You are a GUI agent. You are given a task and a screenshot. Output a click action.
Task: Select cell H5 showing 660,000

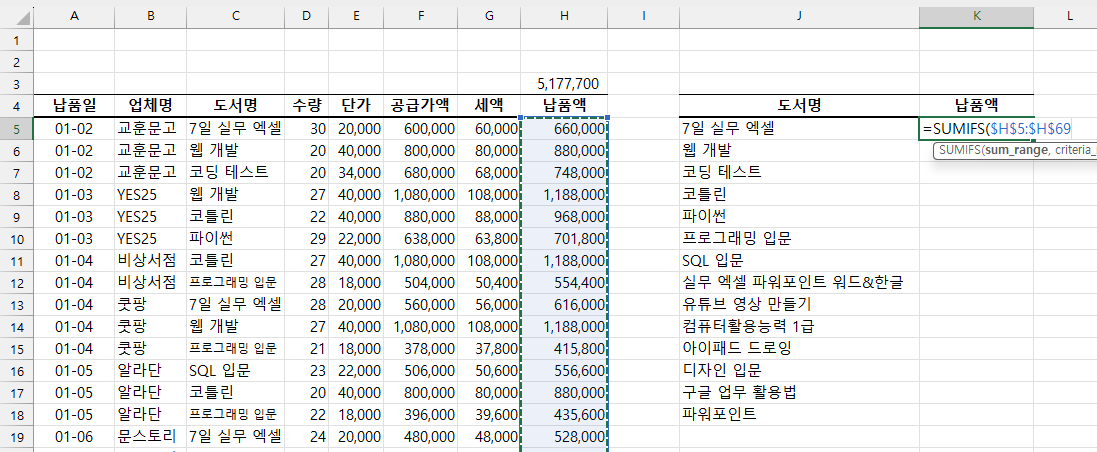pos(564,128)
